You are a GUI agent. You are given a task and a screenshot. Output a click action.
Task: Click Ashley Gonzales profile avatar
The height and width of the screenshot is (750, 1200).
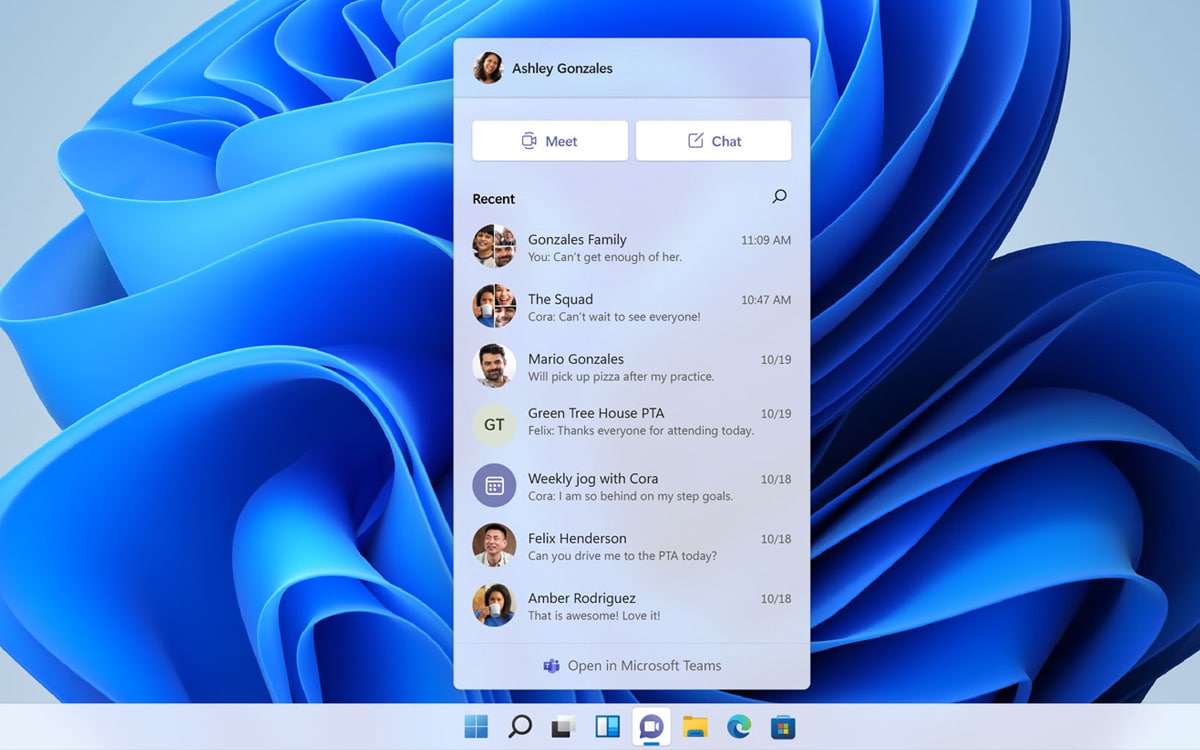coord(488,68)
